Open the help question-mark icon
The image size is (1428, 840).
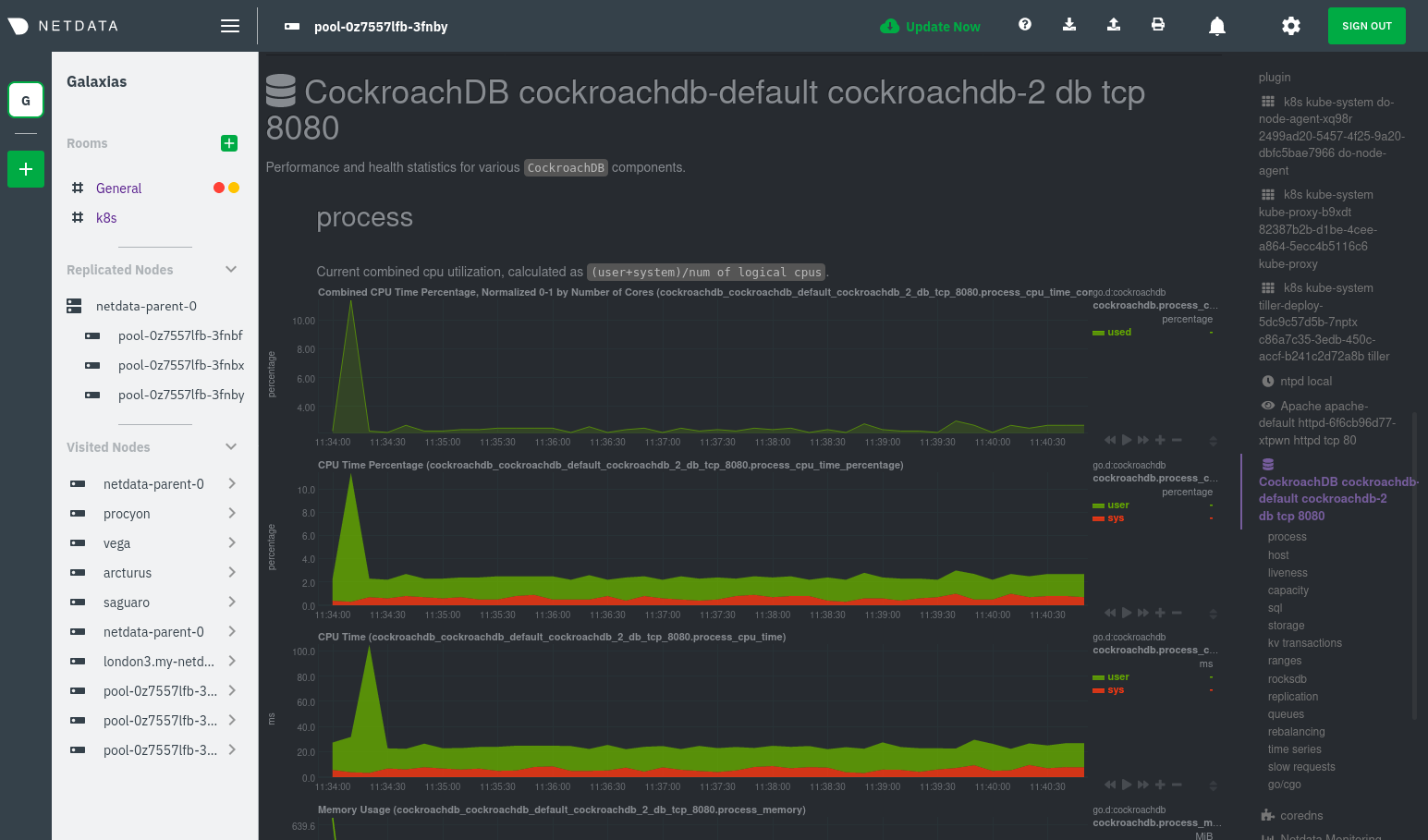click(1025, 25)
